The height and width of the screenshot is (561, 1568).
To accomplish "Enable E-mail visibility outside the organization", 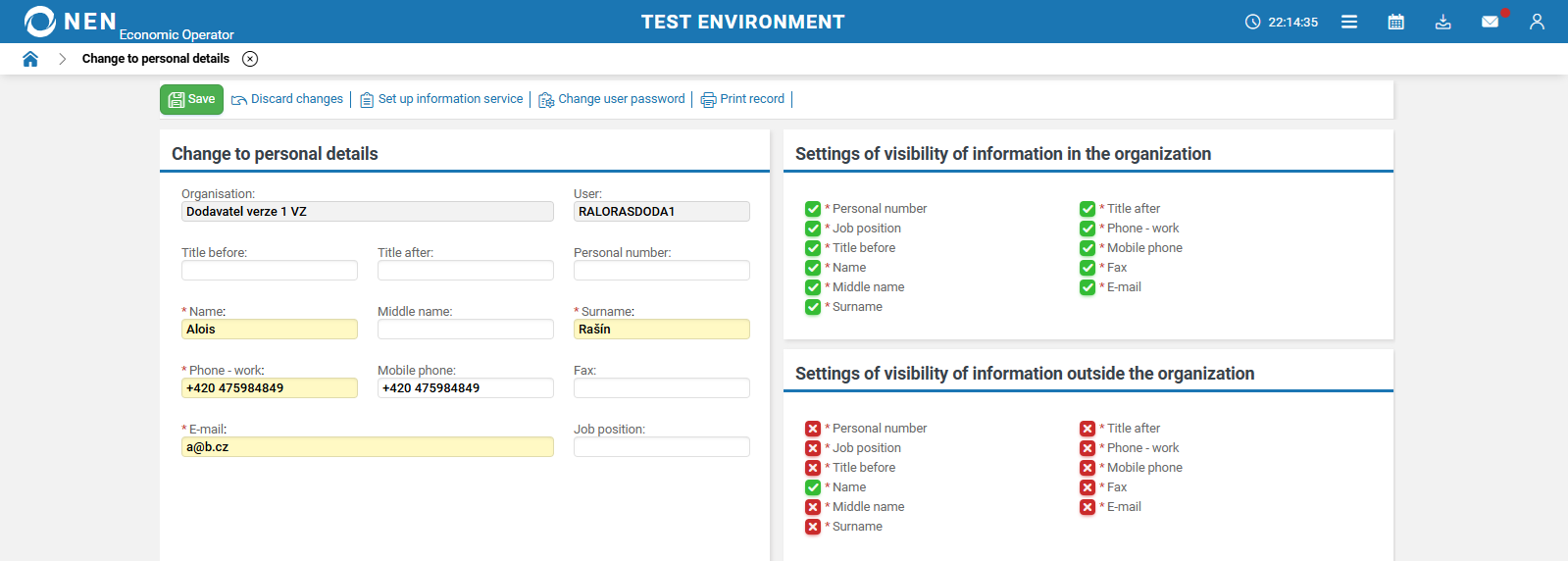I will coord(1087,507).
